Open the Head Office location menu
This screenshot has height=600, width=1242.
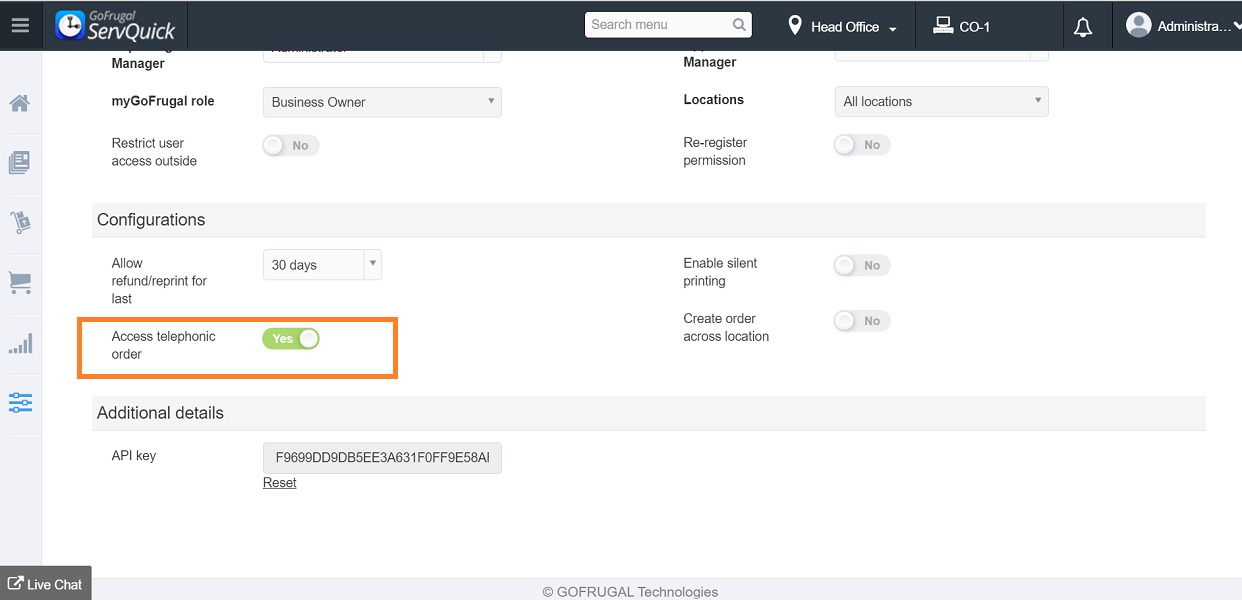tap(842, 27)
